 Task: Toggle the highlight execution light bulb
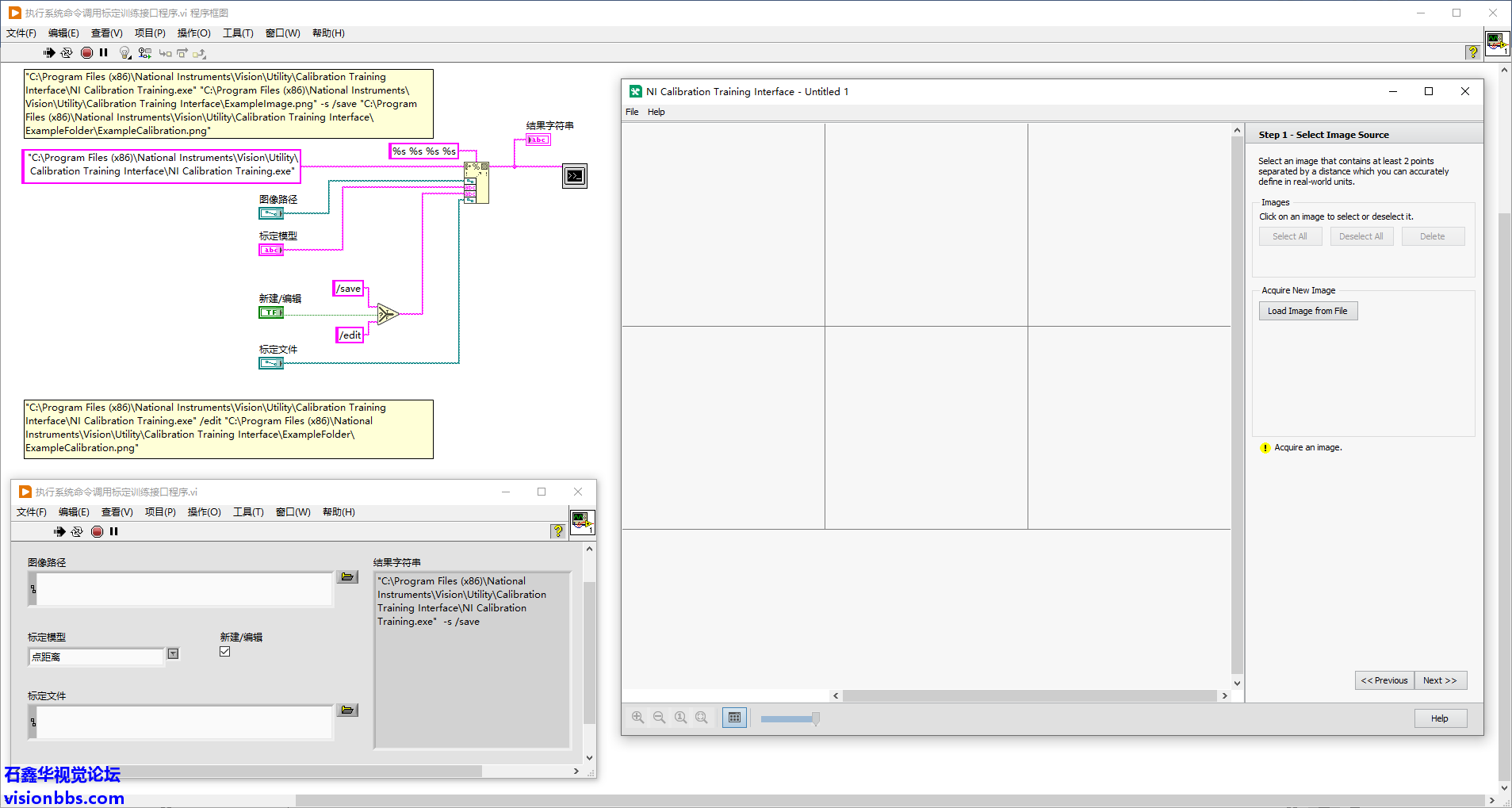pos(124,53)
